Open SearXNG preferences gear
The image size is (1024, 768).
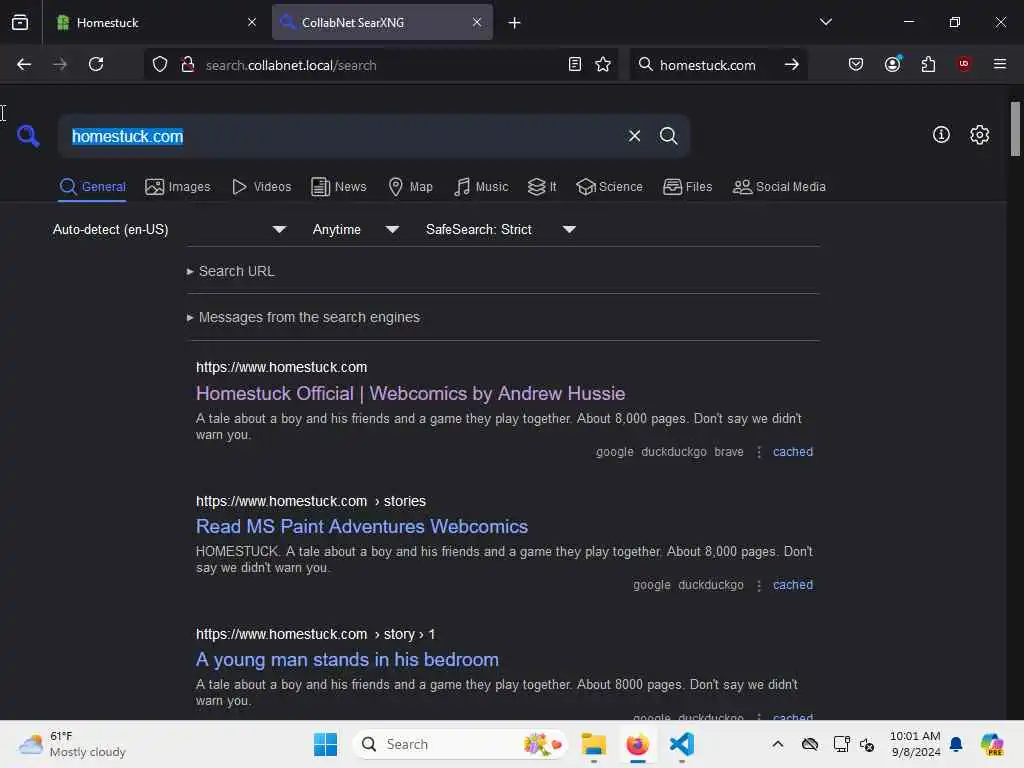coord(979,135)
